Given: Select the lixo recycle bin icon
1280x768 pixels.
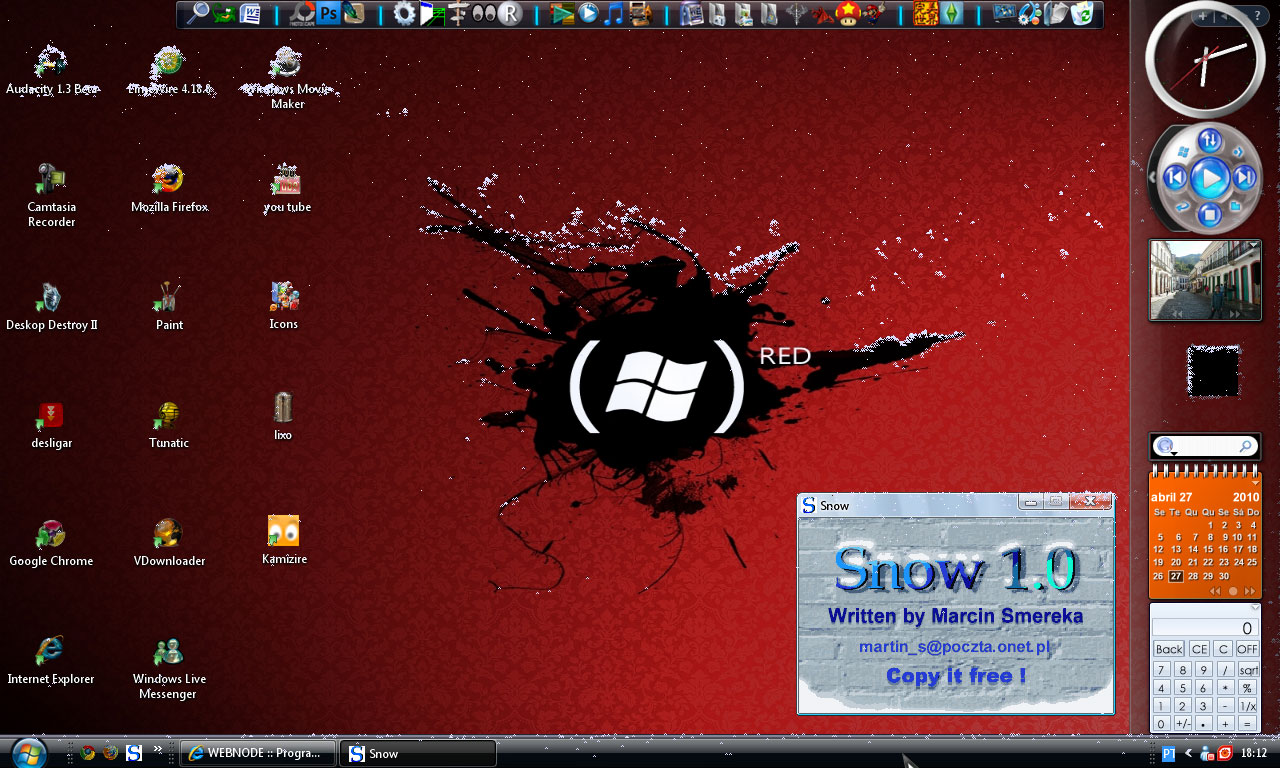Looking at the screenshot, I should (283, 416).
